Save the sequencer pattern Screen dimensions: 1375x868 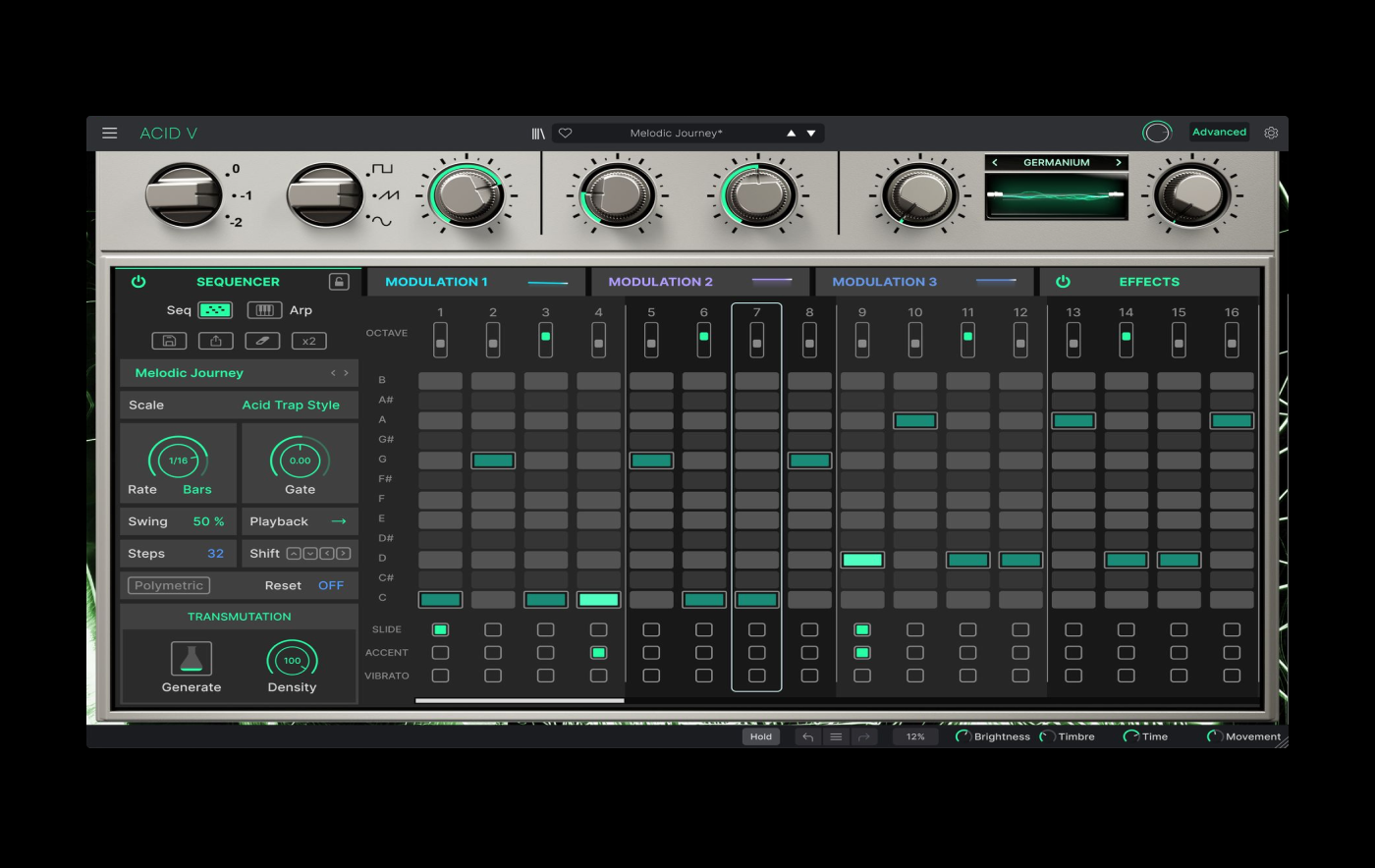click(x=169, y=341)
